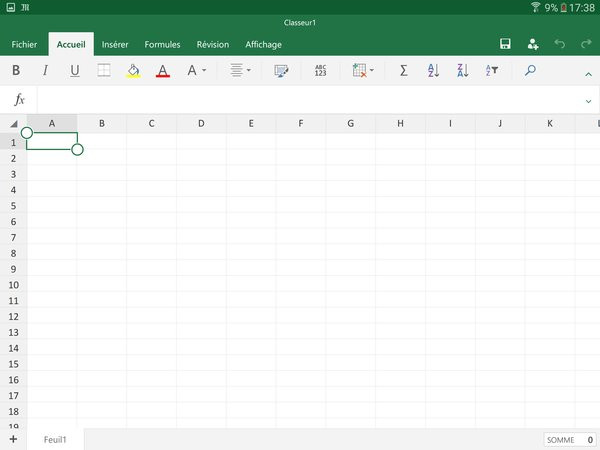Undo the last action
The image size is (600, 450).
(x=559, y=44)
